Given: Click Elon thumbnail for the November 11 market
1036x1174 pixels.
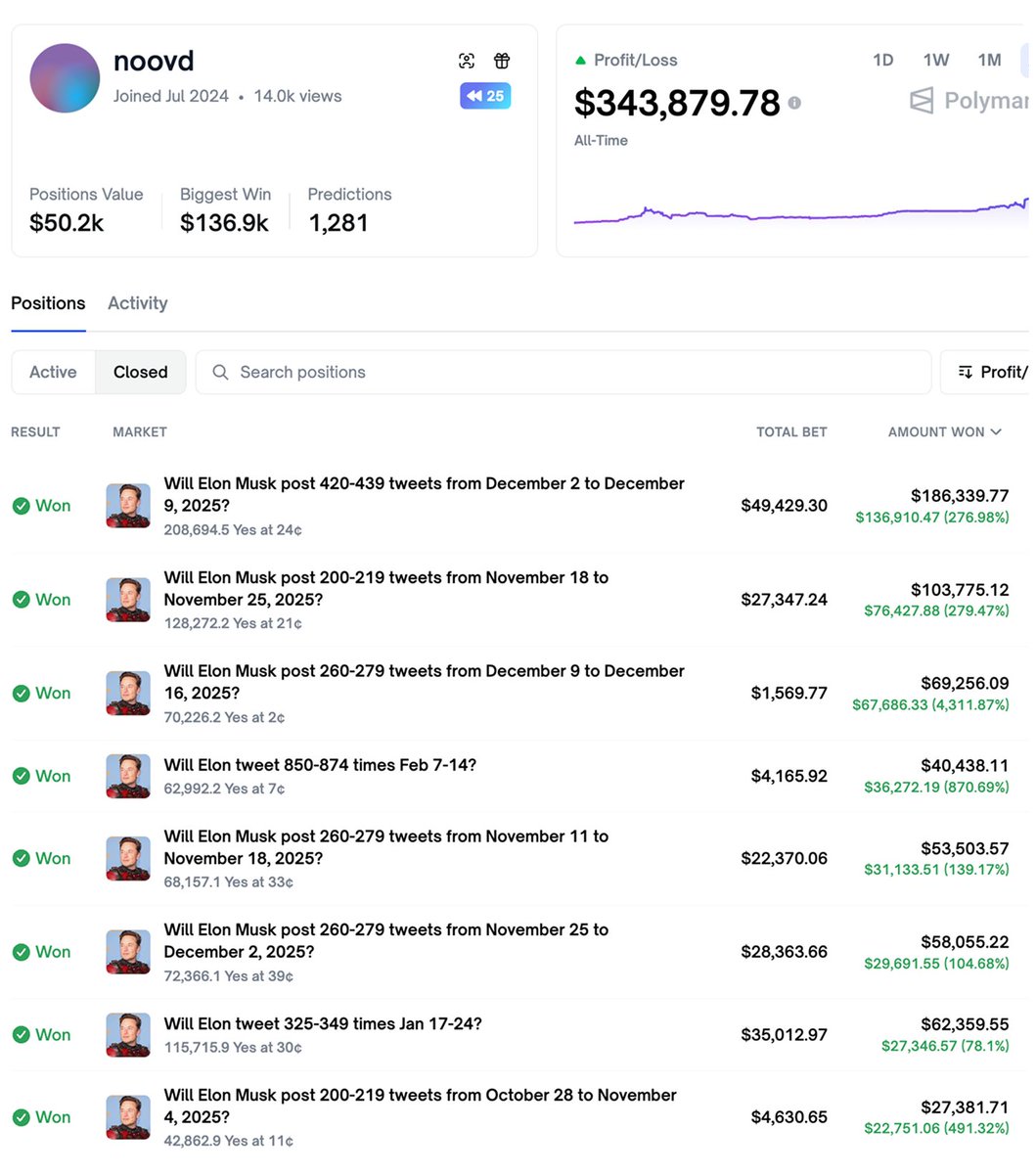Looking at the screenshot, I should click(128, 858).
